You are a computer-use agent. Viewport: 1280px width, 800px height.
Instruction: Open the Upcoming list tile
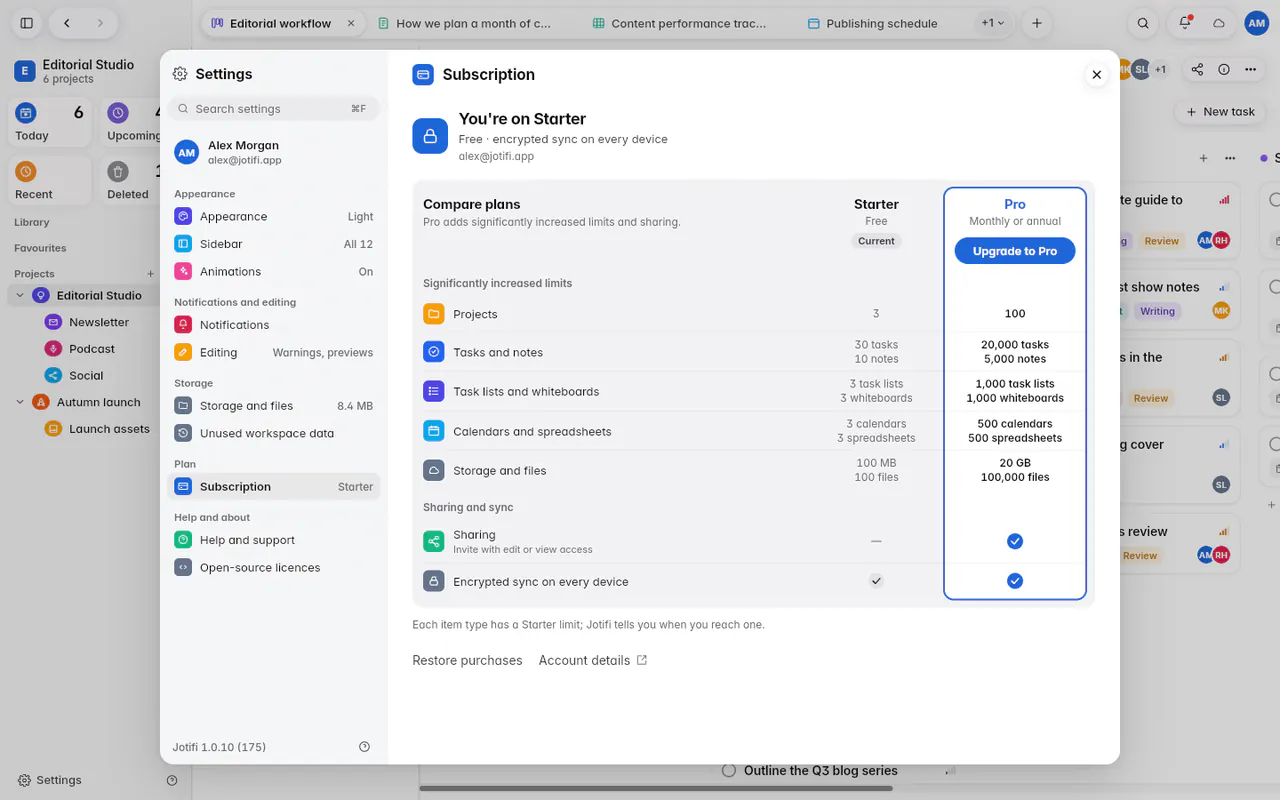130,123
